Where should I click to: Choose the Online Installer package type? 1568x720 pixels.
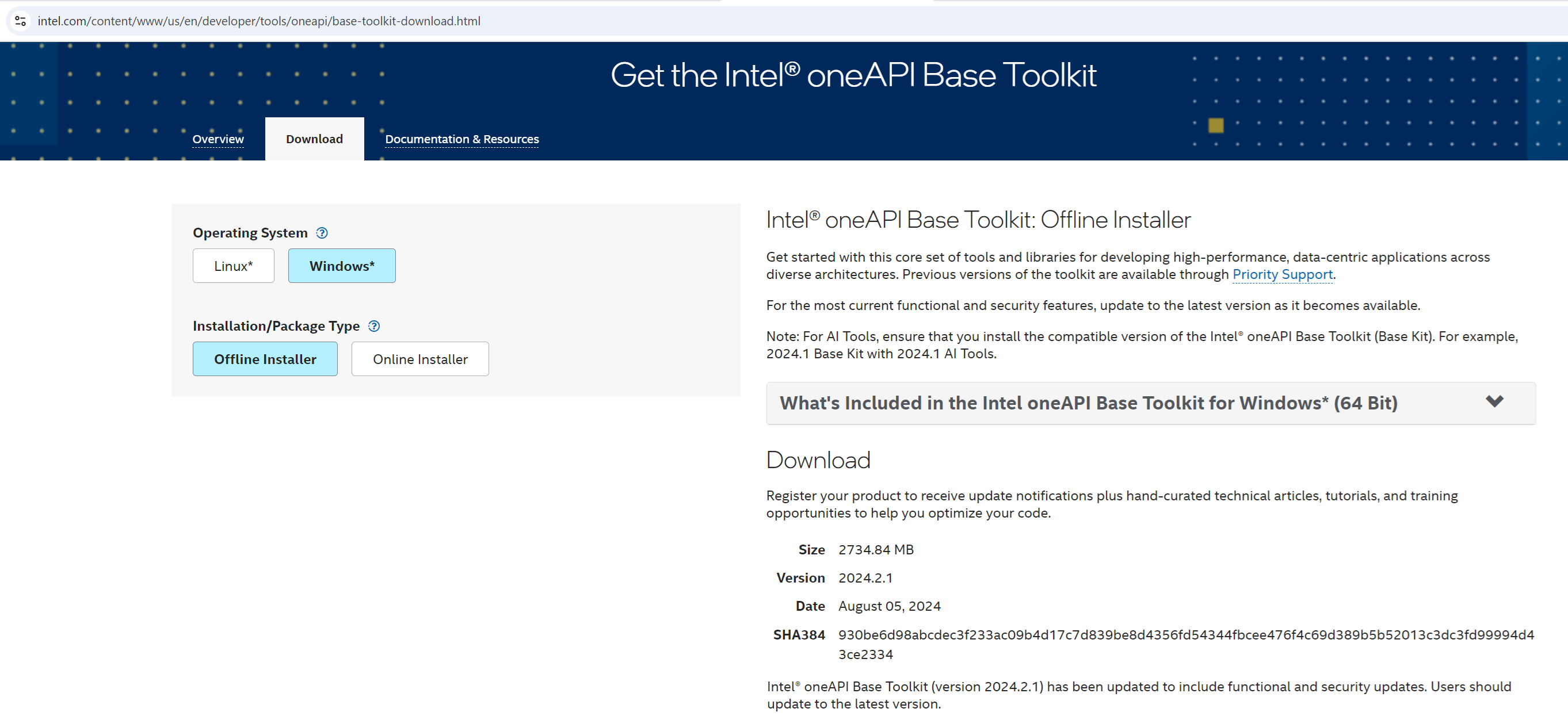click(419, 359)
